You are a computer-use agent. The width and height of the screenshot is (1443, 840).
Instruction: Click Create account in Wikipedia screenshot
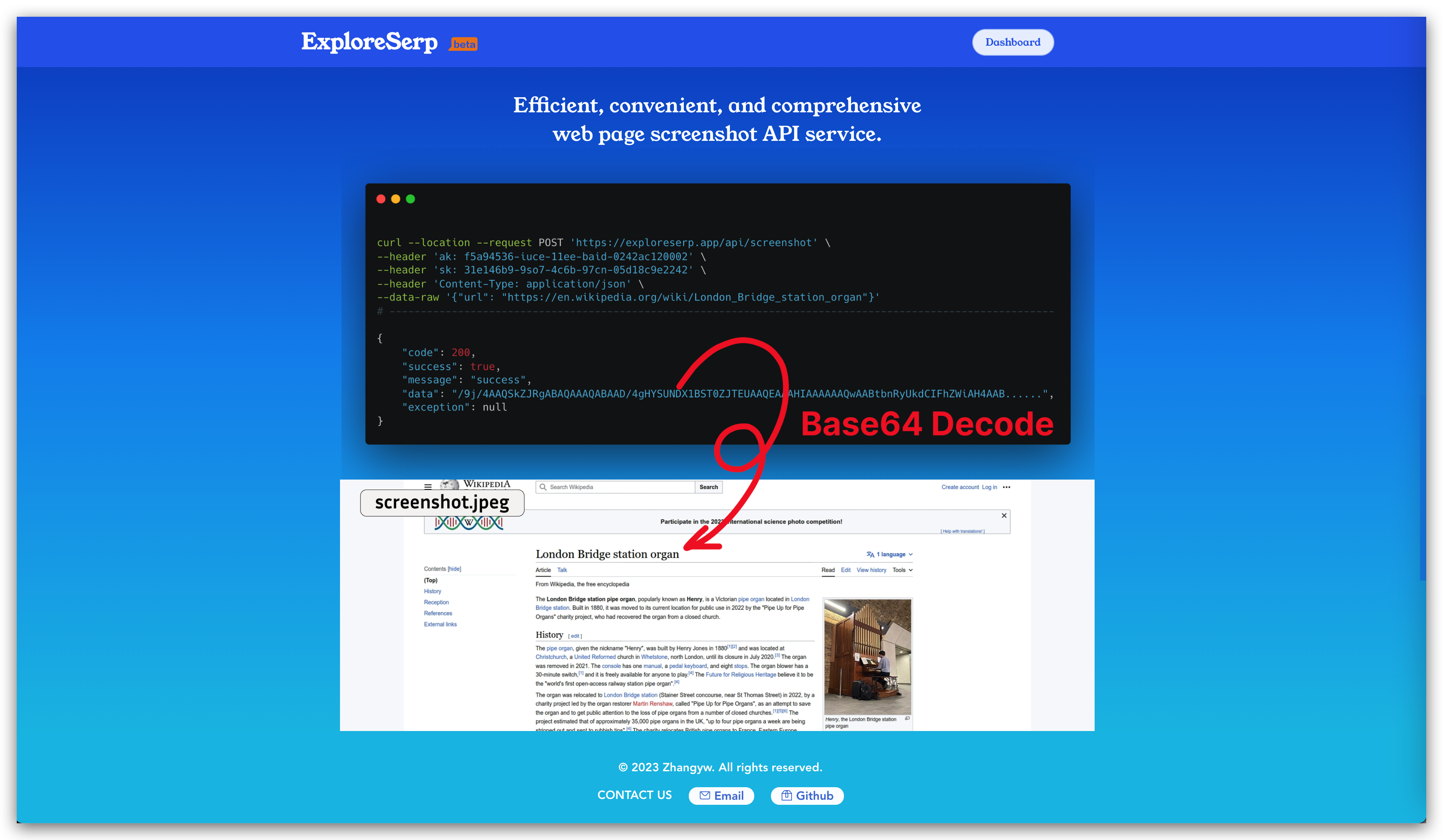[960, 487]
